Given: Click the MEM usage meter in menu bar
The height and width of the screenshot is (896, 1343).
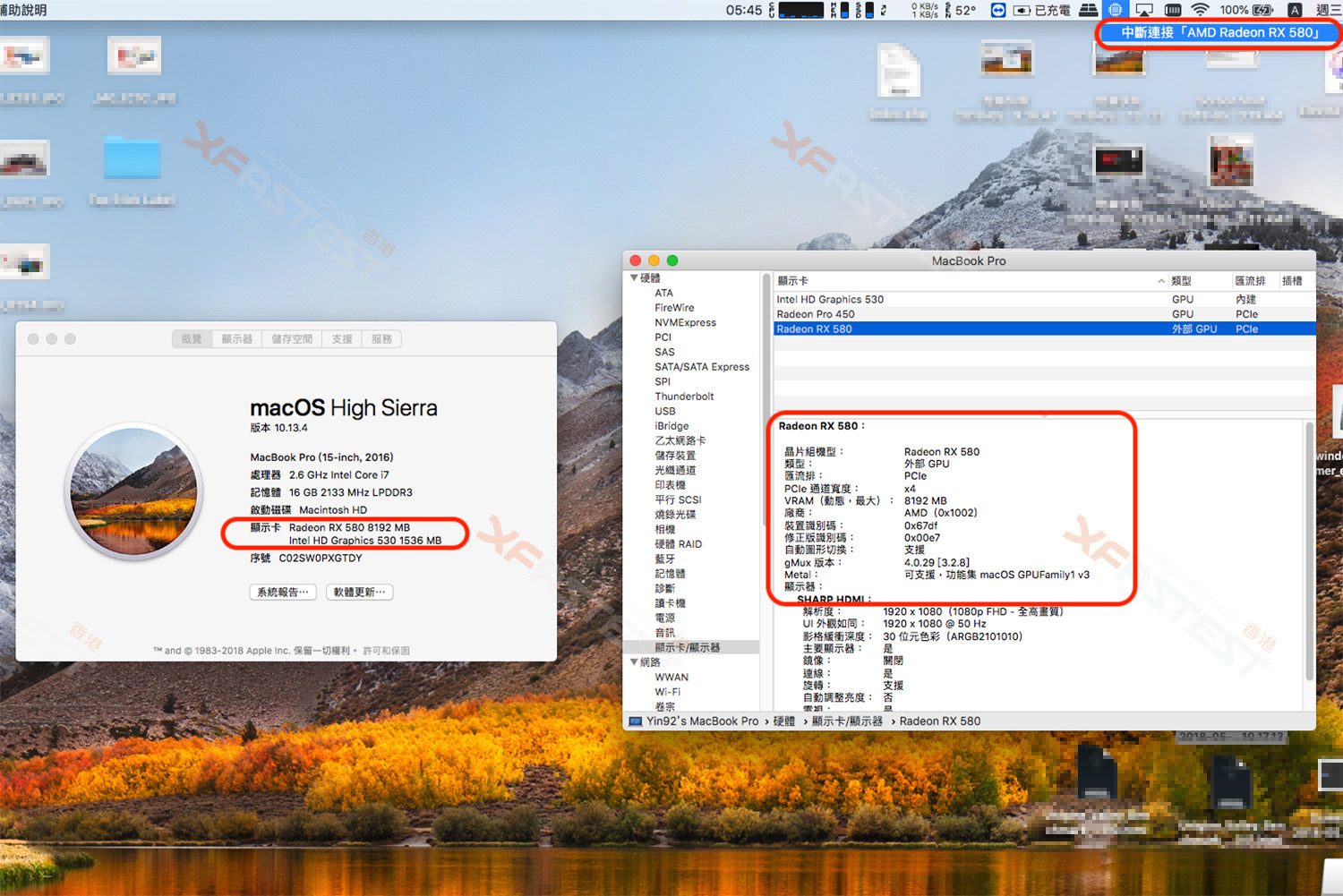Looking at the screenshot, I should (x=839, y=10).
